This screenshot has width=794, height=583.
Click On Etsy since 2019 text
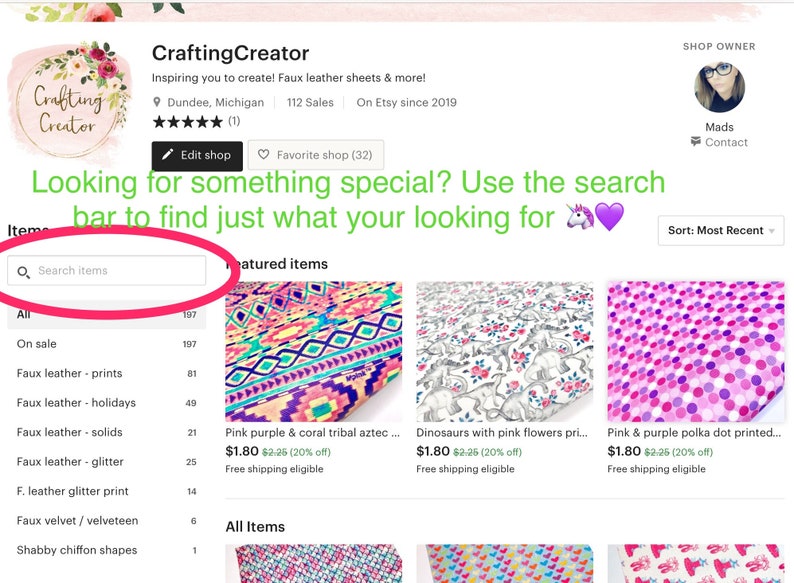pyautogui.click(x=407, y=102)
